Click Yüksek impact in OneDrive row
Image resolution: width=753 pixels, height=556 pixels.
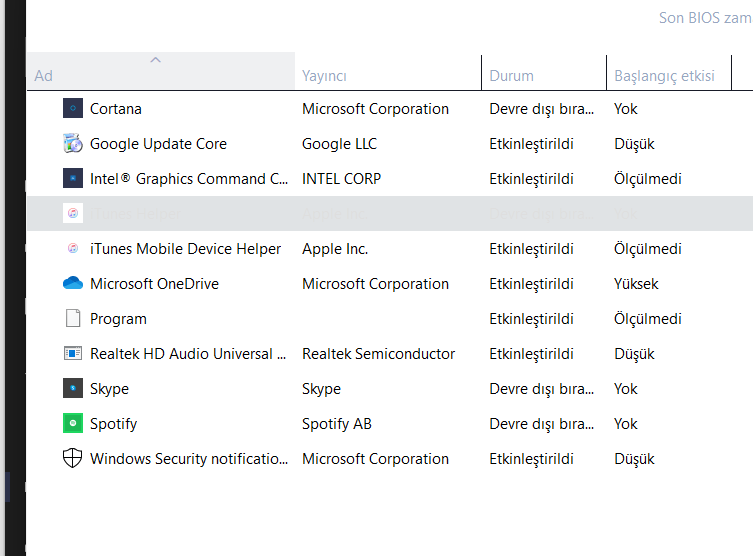[636, 284]
